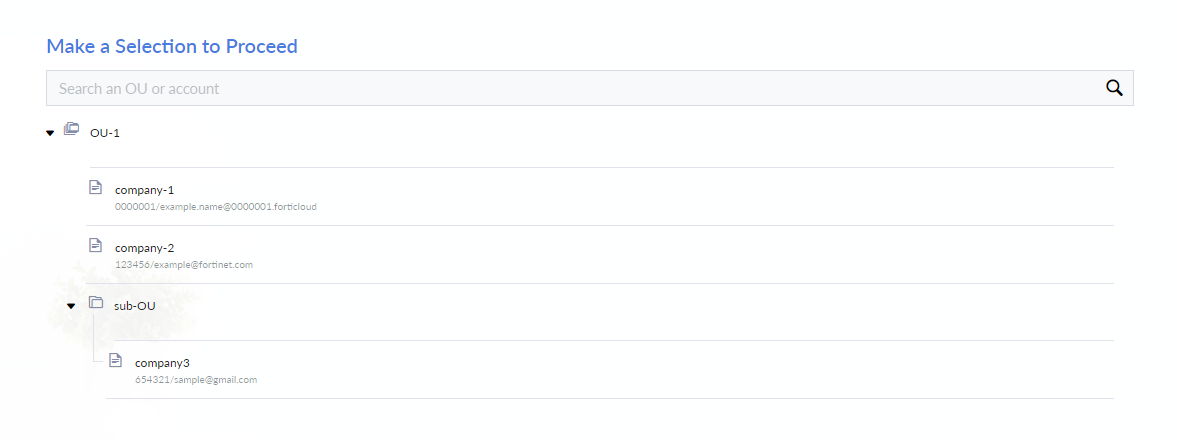Pick the company3 account name
Image resolution: width=1177 pixels, height=440 pixels.
(162, 363)
